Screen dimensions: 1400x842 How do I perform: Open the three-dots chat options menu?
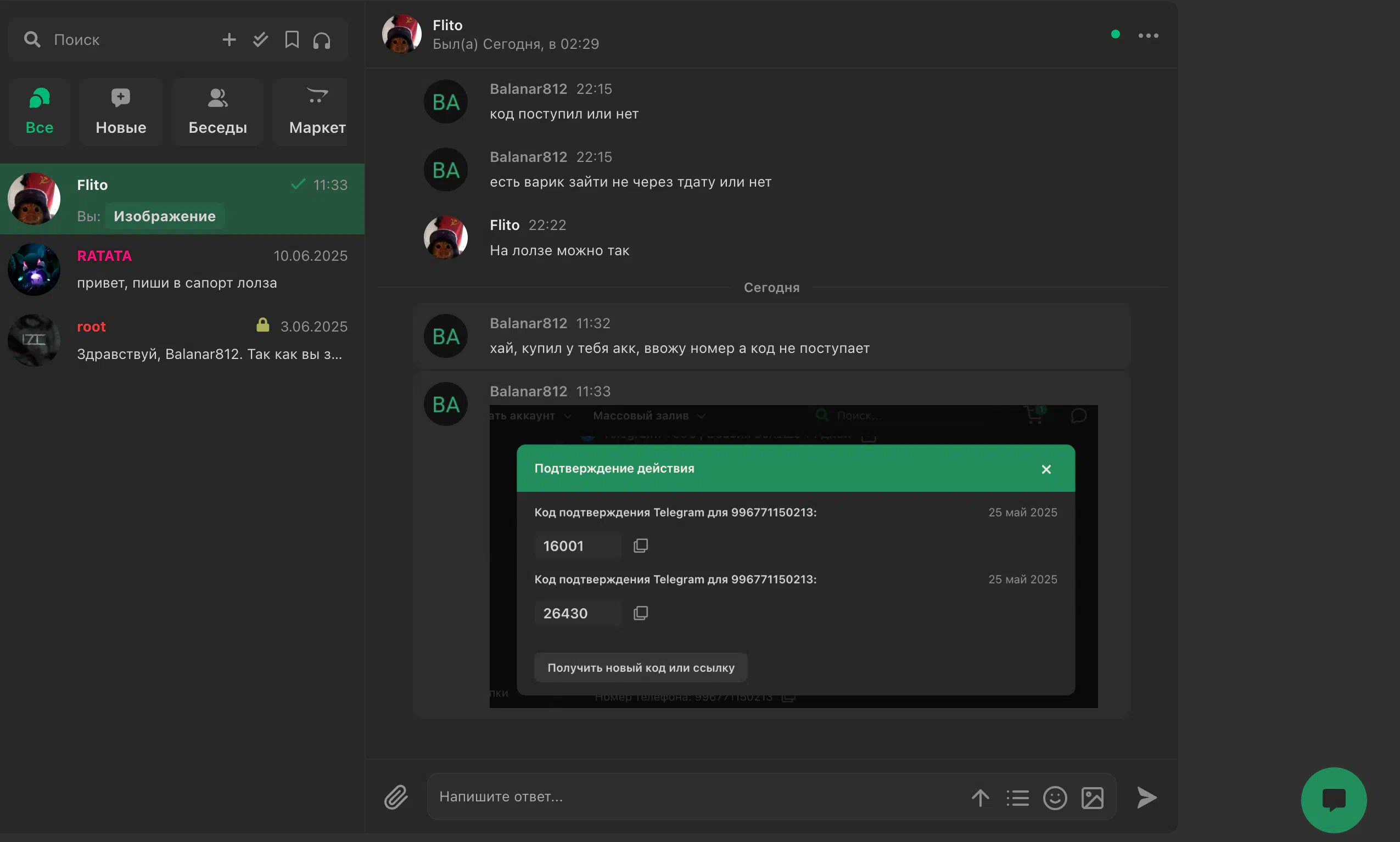pyautogui.click(x=1148, y=35)
